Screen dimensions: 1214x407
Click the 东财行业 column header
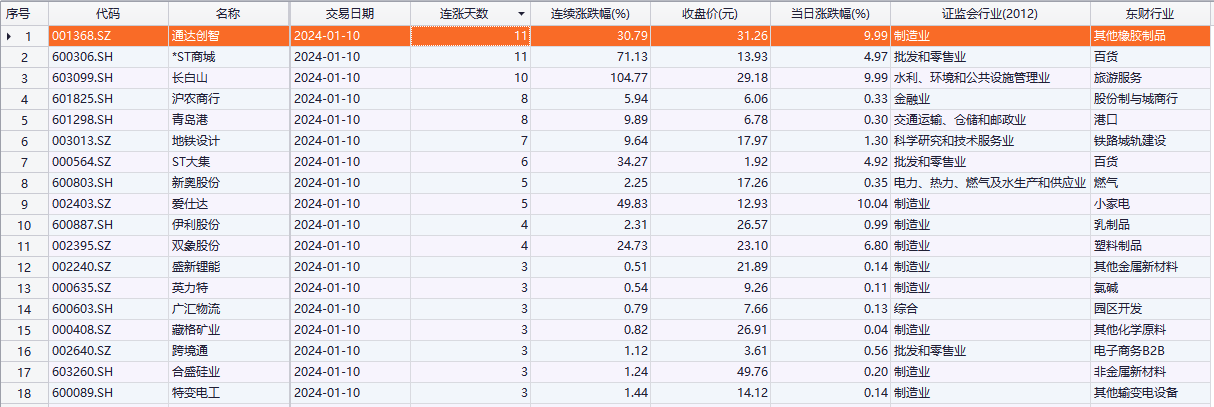[1149, 14]
